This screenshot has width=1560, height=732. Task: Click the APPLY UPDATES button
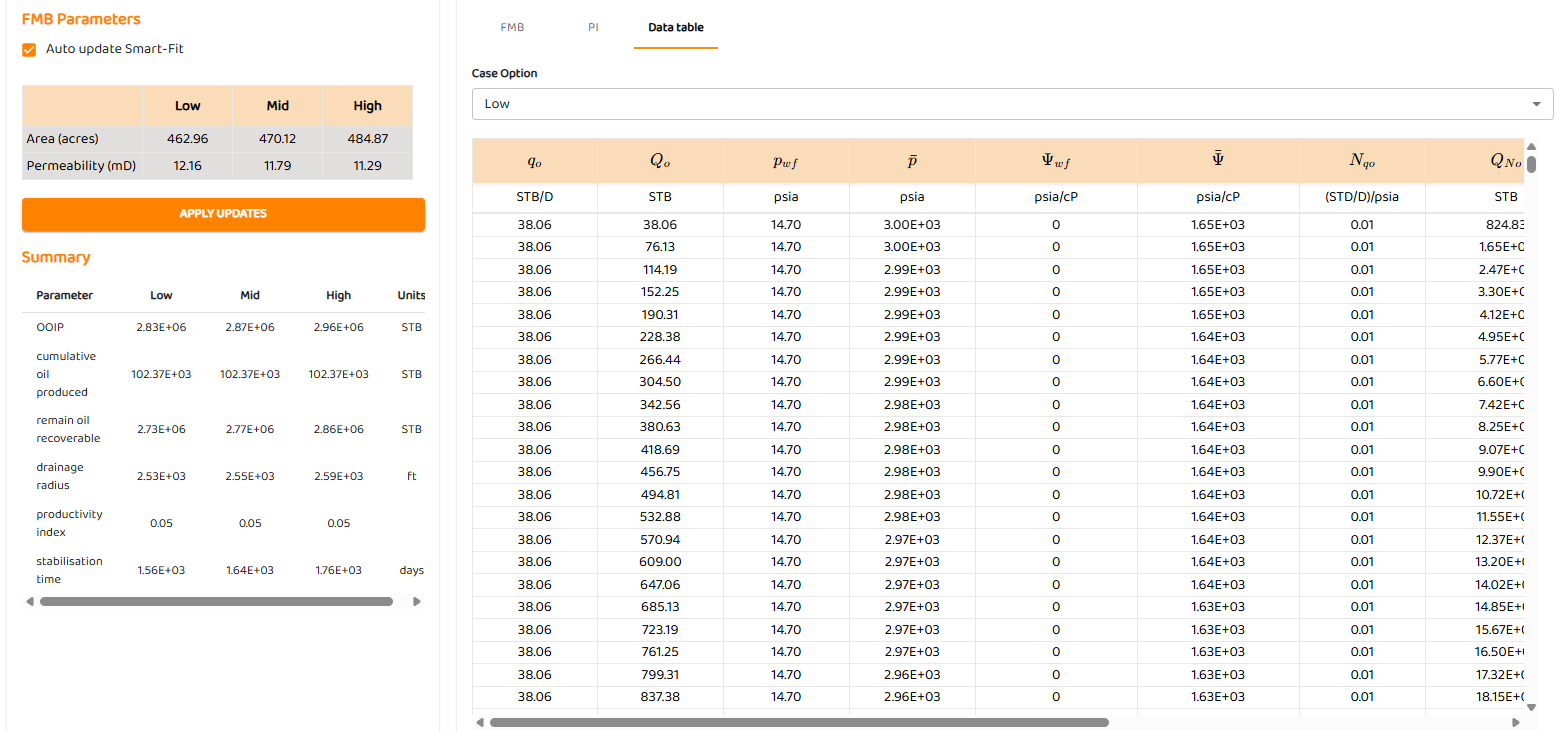(x=223, y=214)
